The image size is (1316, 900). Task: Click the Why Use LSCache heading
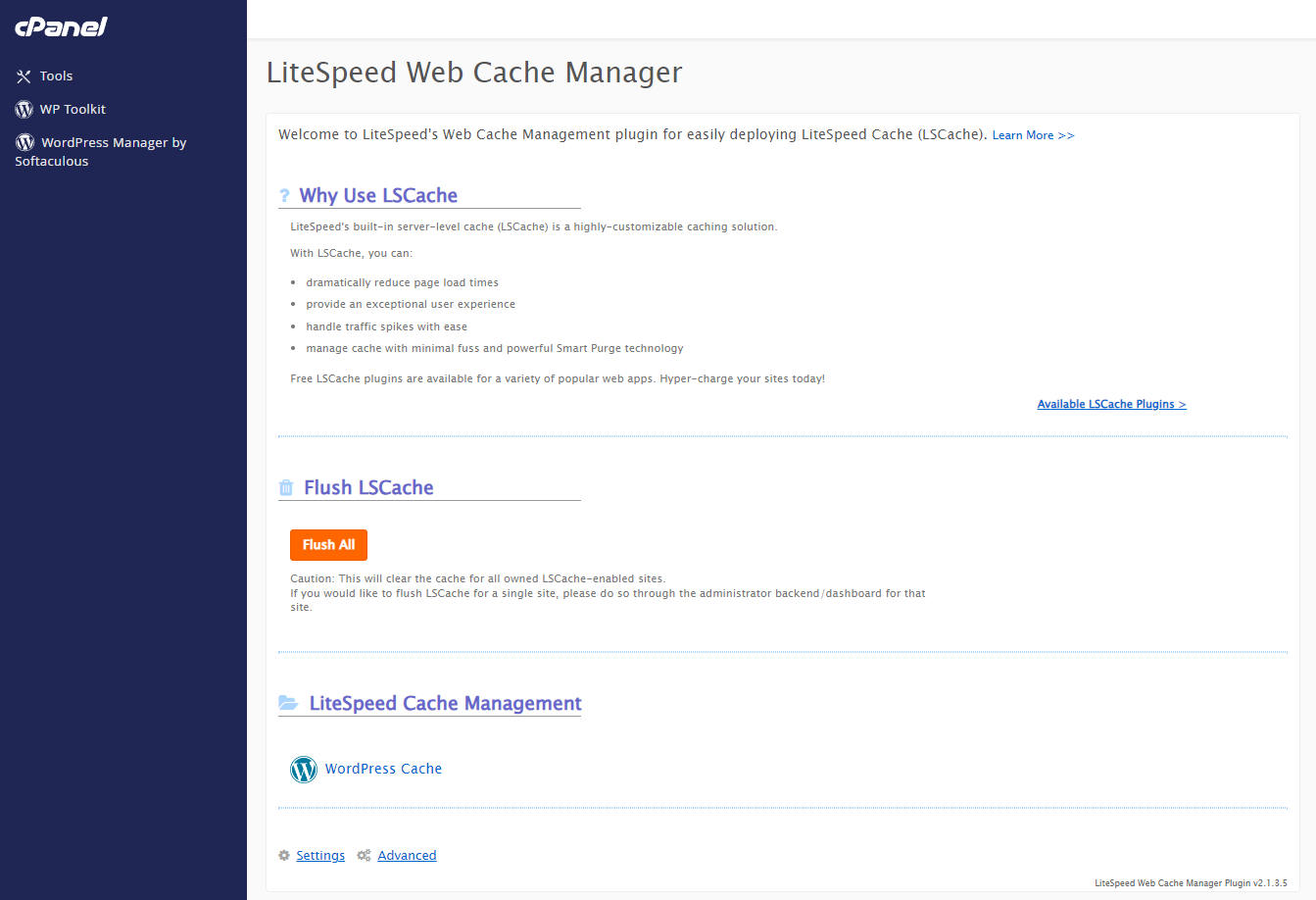point(378,195)
